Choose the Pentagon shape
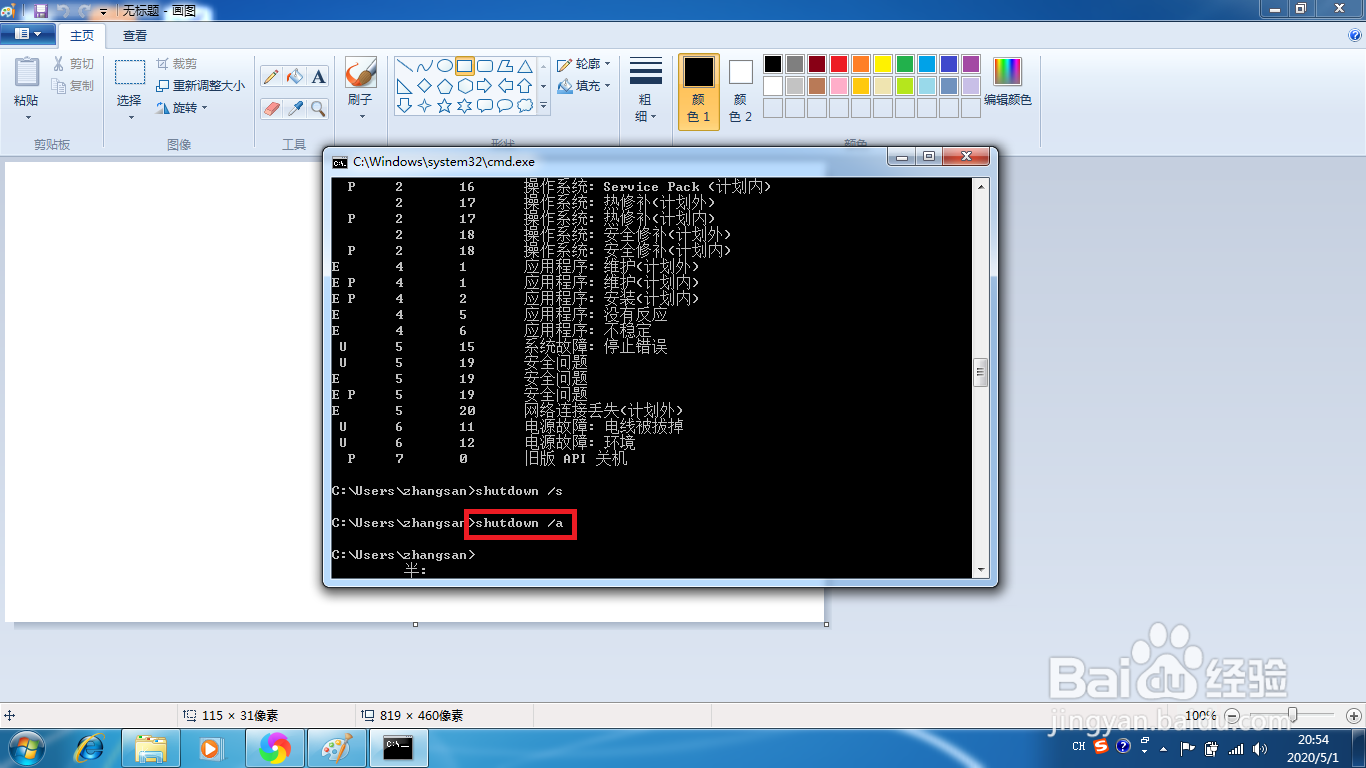This screenshot has height=768, width=1366. coord(445,86)
